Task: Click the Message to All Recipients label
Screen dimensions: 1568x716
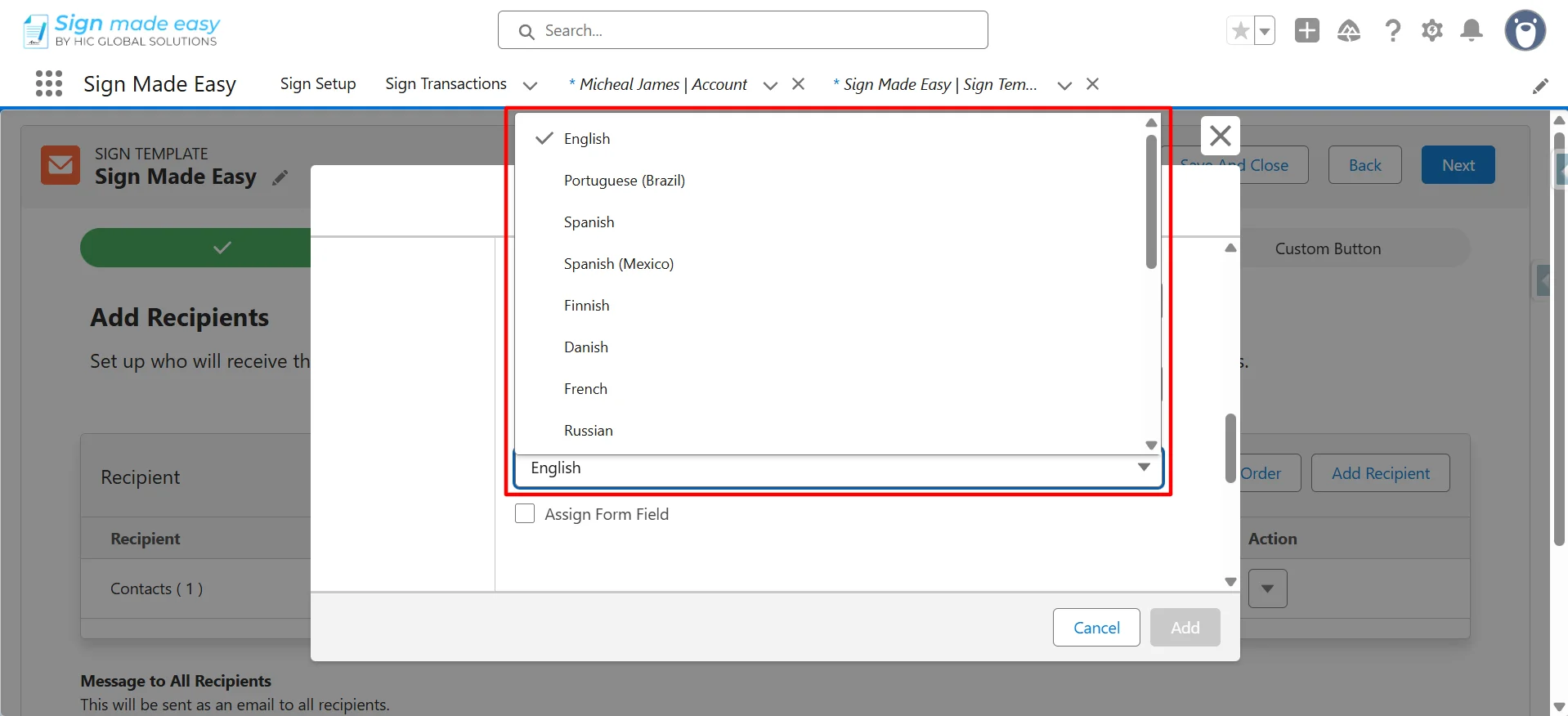Action: click(176, 681)
